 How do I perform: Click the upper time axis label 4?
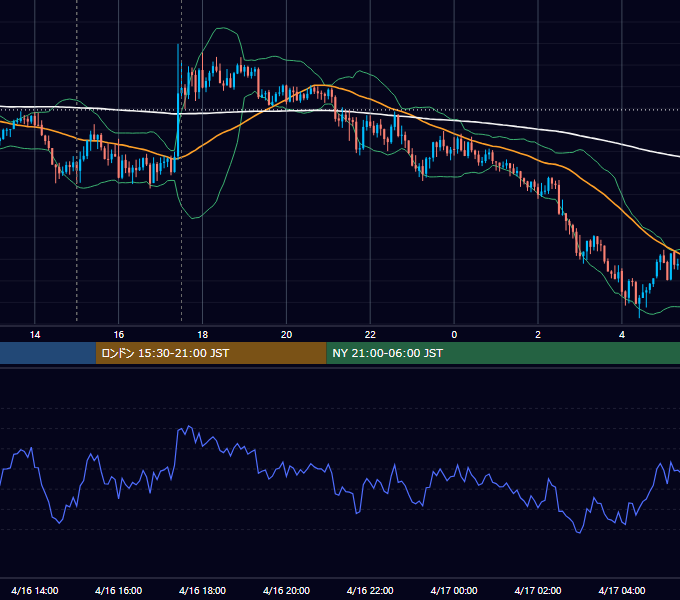click(x=622, y=335)
